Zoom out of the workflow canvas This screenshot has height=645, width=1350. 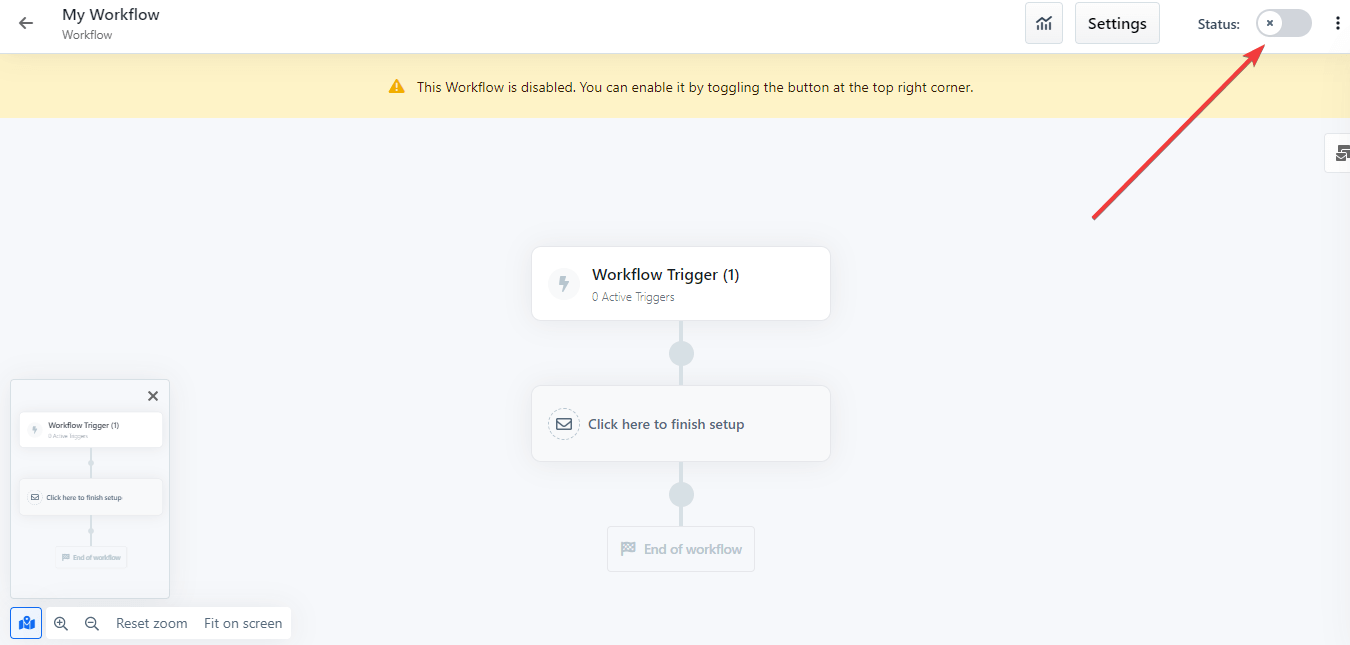pos(91,623)
